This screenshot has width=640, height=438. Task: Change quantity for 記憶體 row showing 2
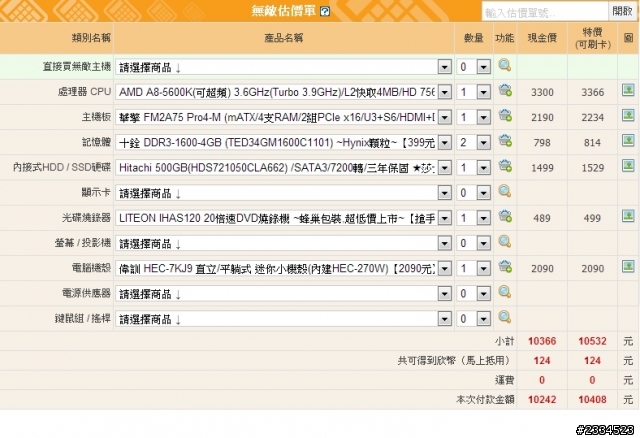473,142
